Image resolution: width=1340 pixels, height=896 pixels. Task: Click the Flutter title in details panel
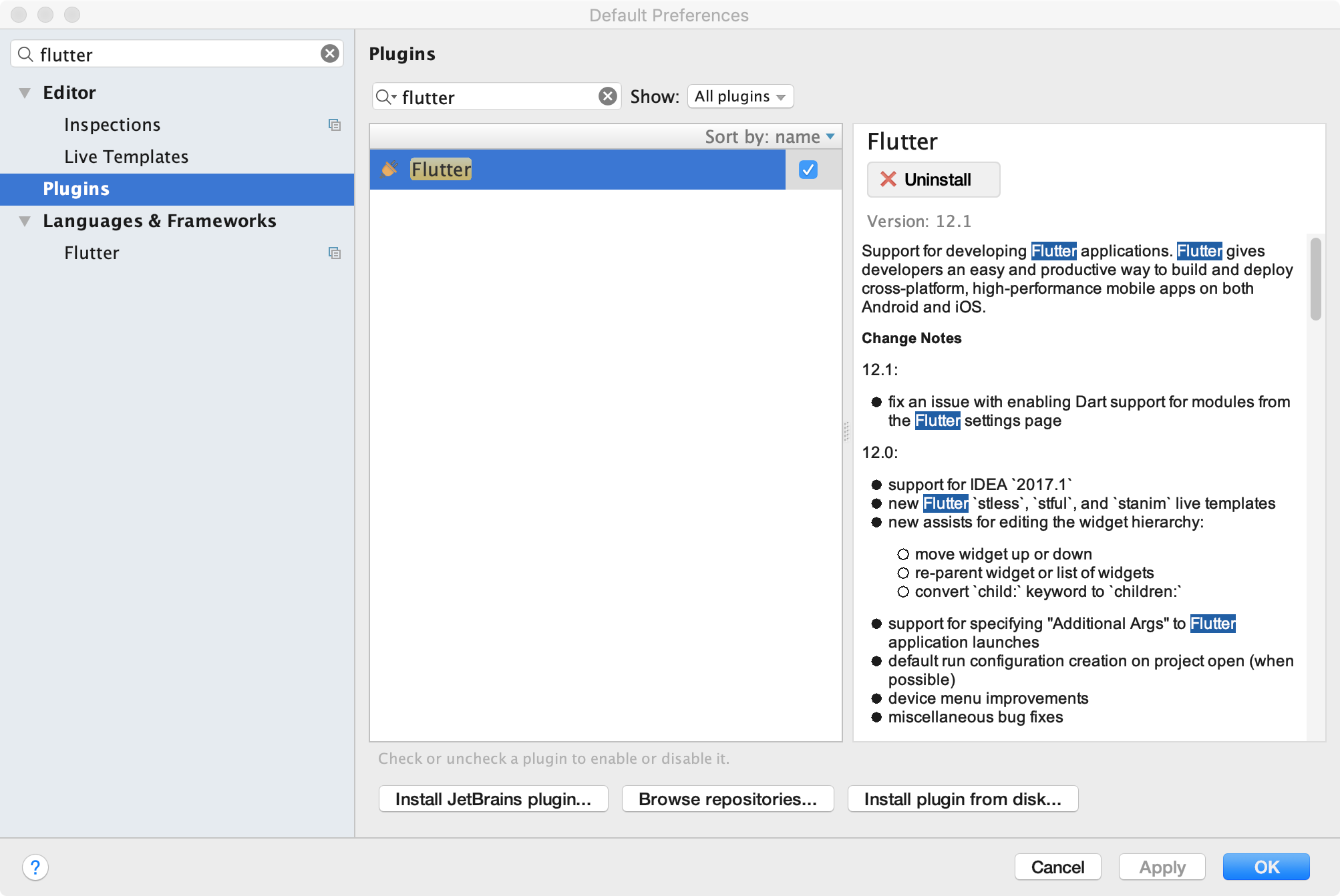coord(902,142)
